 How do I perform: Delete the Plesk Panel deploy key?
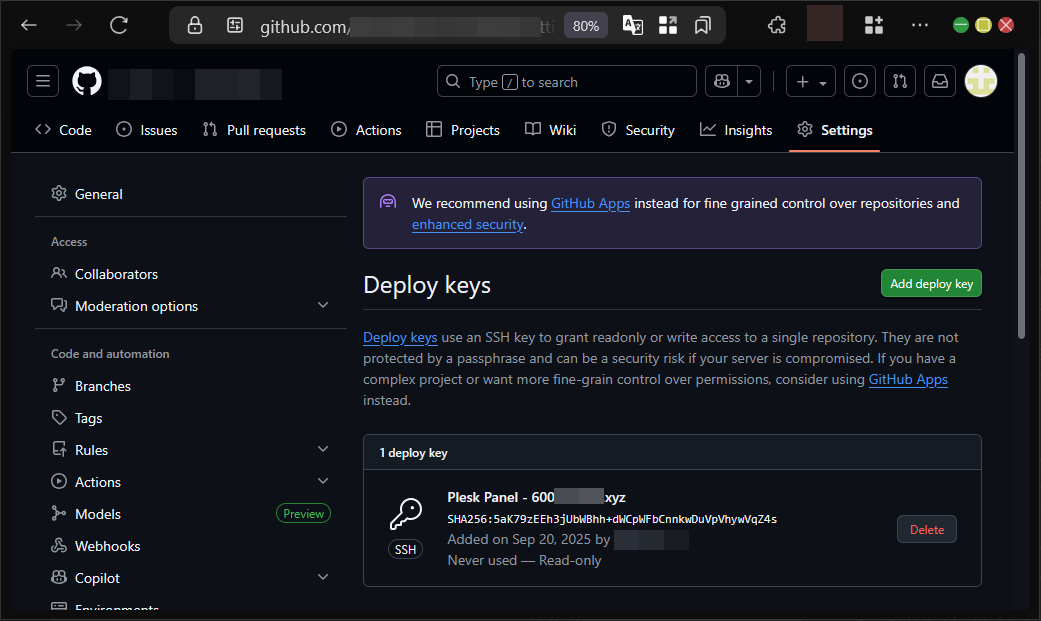pos(926,530)
